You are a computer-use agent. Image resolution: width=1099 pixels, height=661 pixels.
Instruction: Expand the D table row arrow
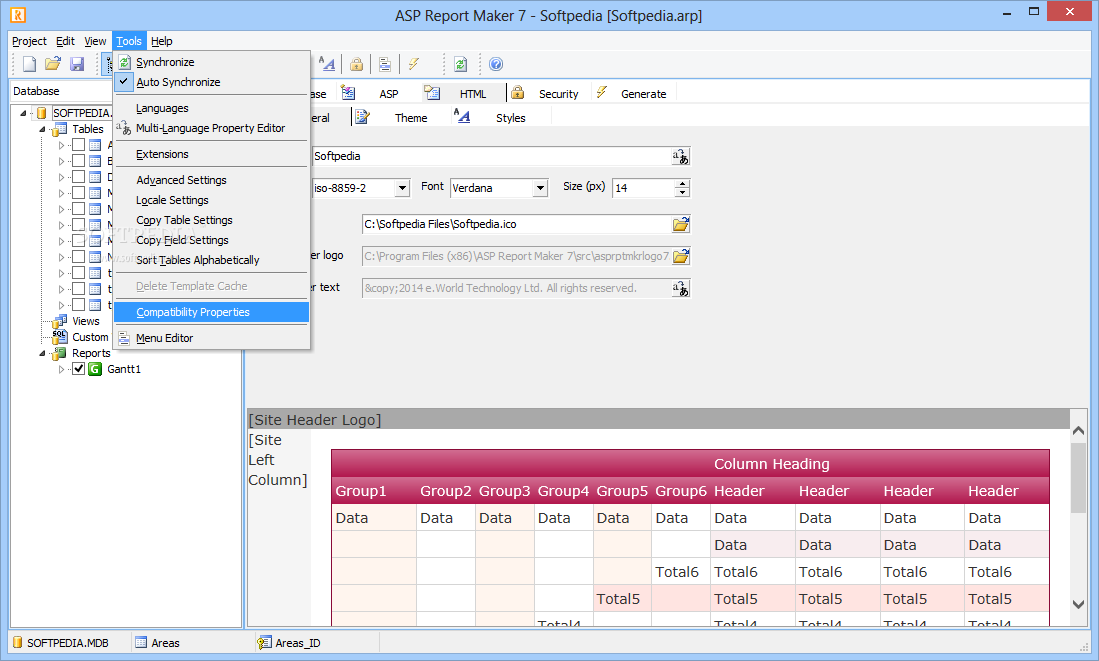pyautogui.click(x=61, y=177)
